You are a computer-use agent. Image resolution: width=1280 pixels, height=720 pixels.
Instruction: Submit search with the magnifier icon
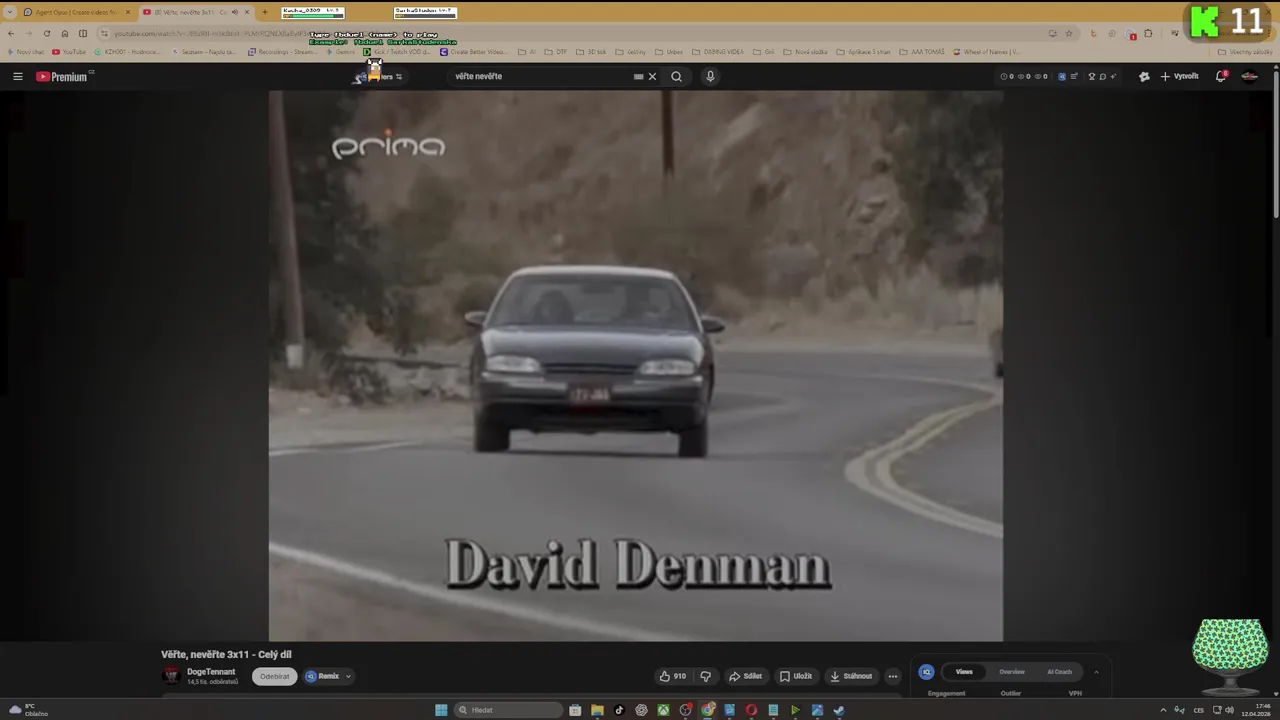(677, 76)
